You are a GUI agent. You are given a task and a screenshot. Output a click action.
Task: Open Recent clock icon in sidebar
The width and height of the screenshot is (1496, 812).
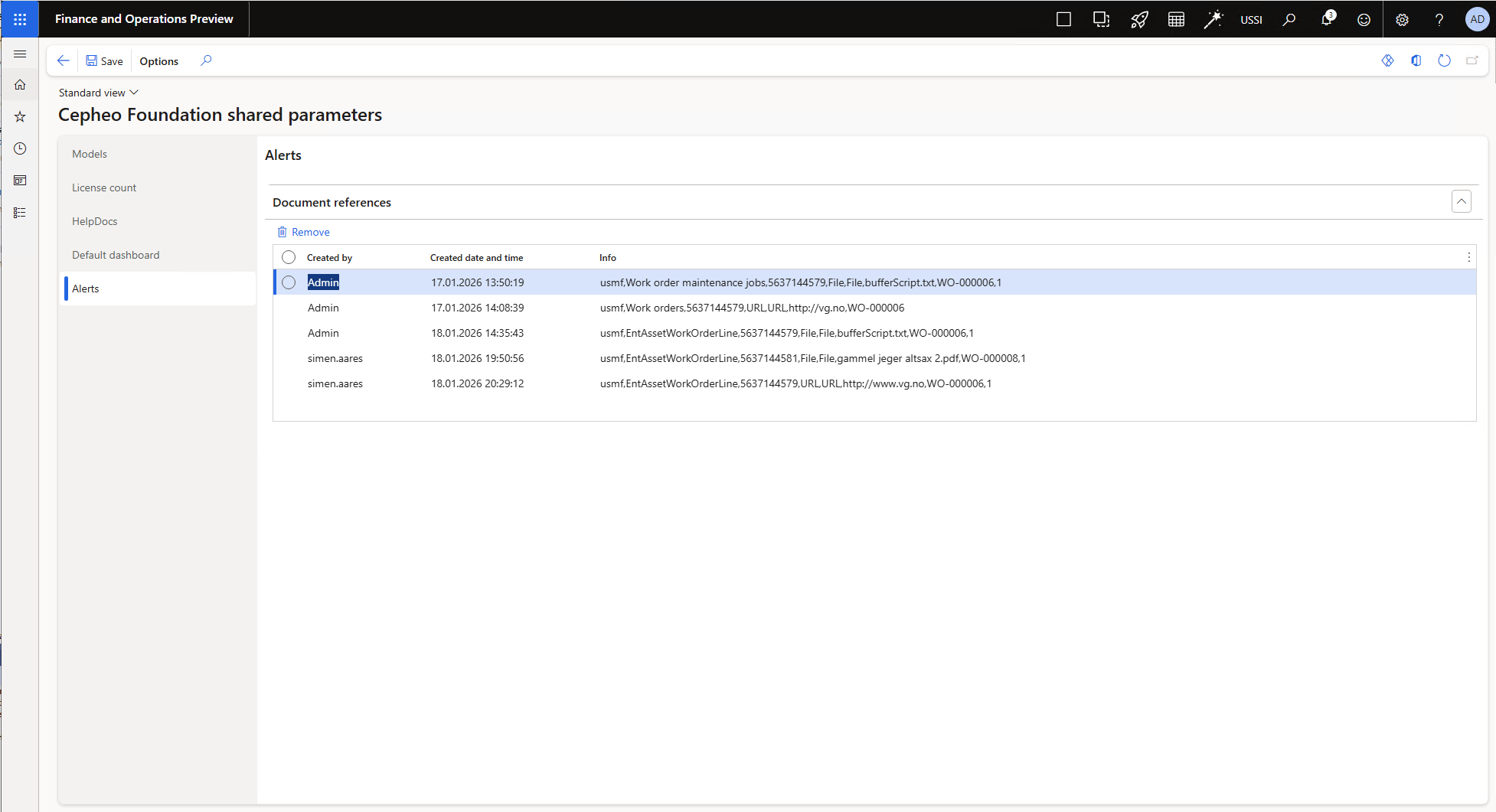pos(20,148)
